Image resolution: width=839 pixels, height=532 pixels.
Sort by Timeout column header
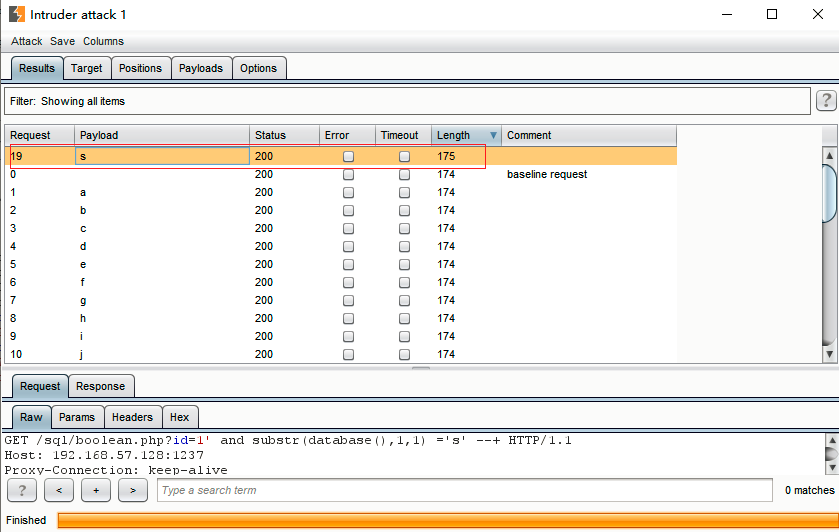coord(403,135)
